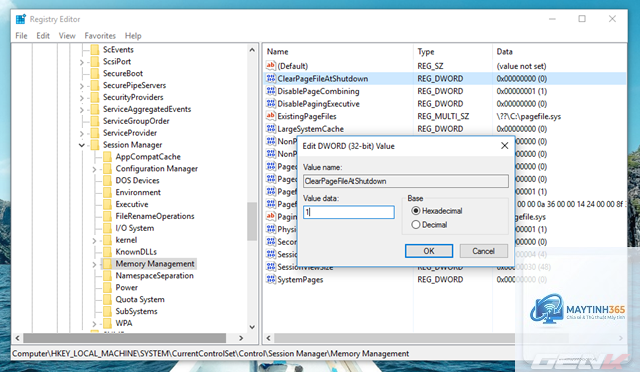Expand the Configuration Manager key
This screenshot has height=372, width=640.
pos(94,169)
